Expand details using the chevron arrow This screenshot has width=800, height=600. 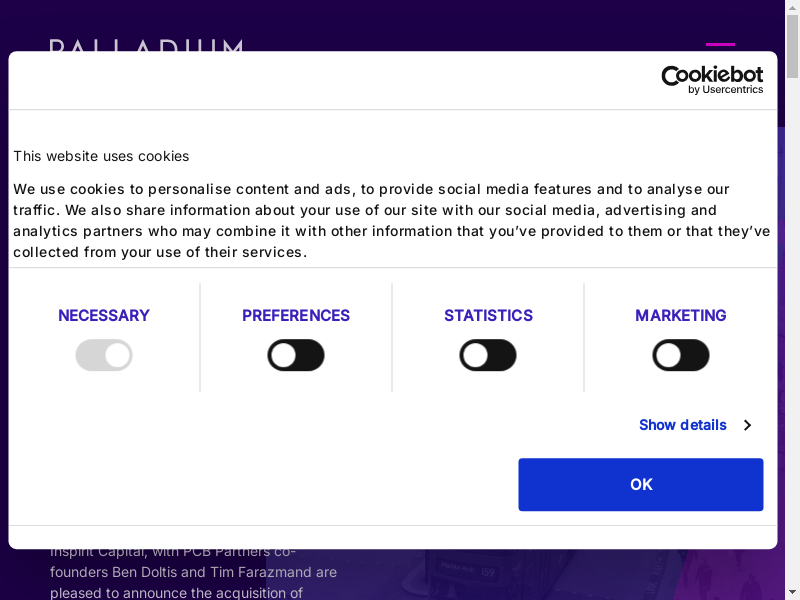(x=747, y=425)
